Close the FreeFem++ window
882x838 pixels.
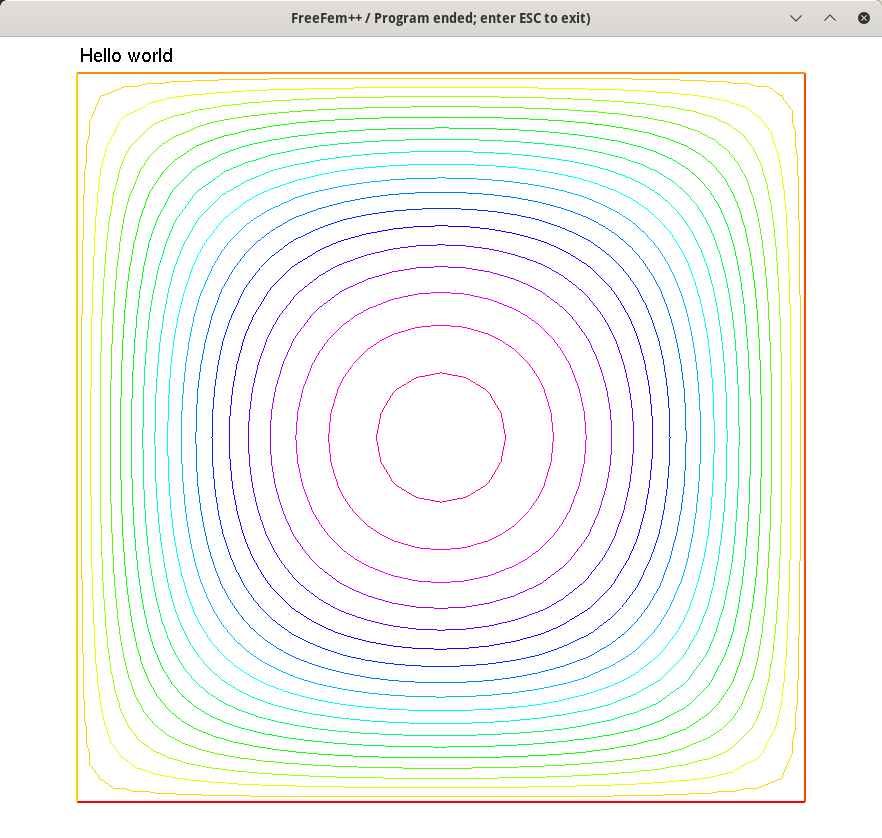click(x=863, y=18)
